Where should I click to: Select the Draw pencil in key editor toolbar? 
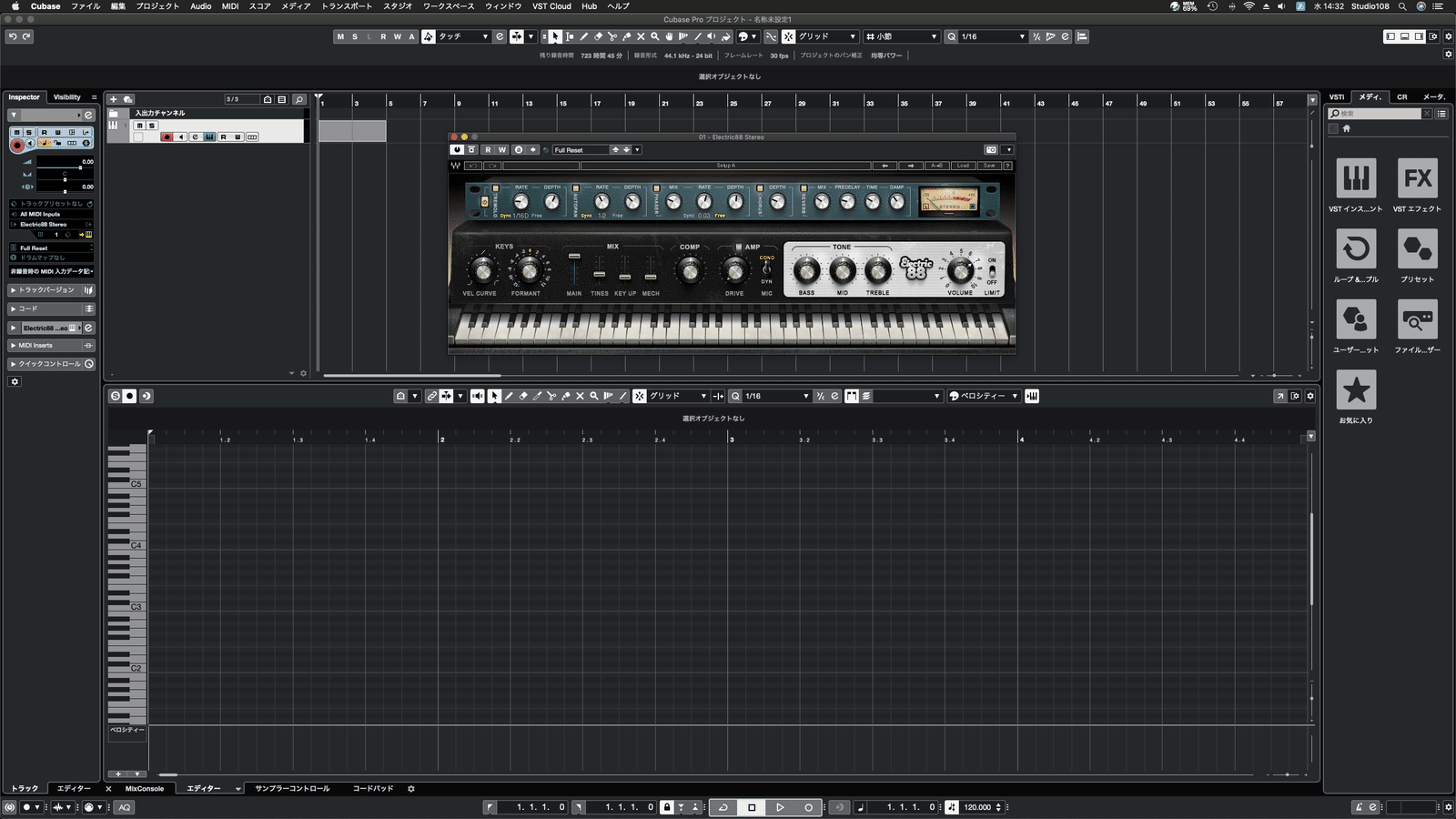[509, 396]
